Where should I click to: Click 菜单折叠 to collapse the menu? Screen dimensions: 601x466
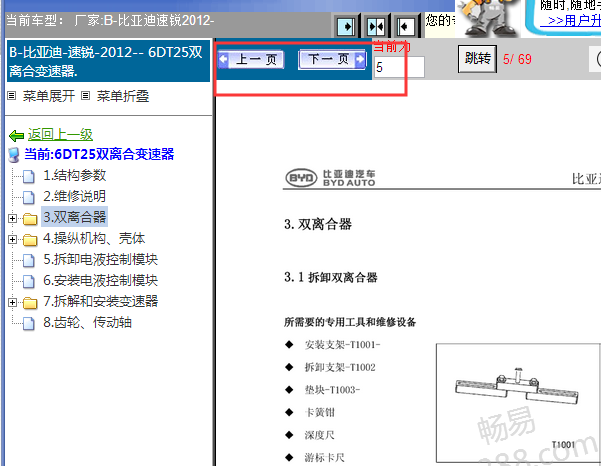pyautogui.click(x=123, y=96)
